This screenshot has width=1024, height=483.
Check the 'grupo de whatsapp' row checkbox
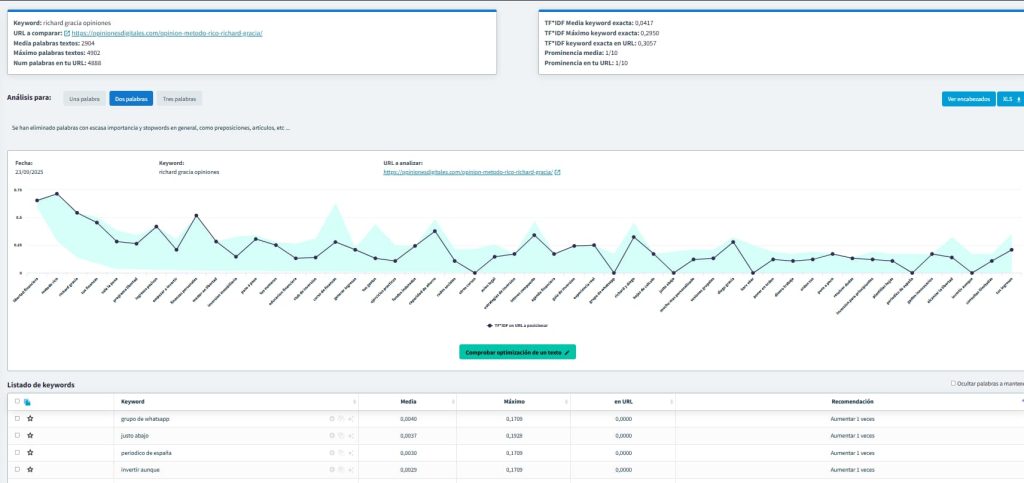coord(18,418)
